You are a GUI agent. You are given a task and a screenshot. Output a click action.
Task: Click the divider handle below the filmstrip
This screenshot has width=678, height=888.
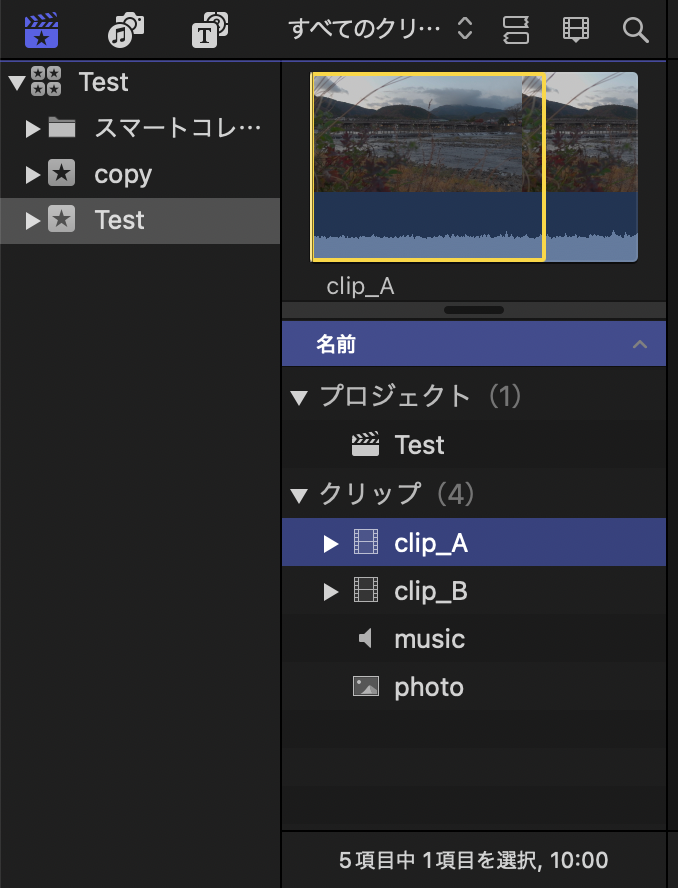pyautogui.click(x=474, y=310)
